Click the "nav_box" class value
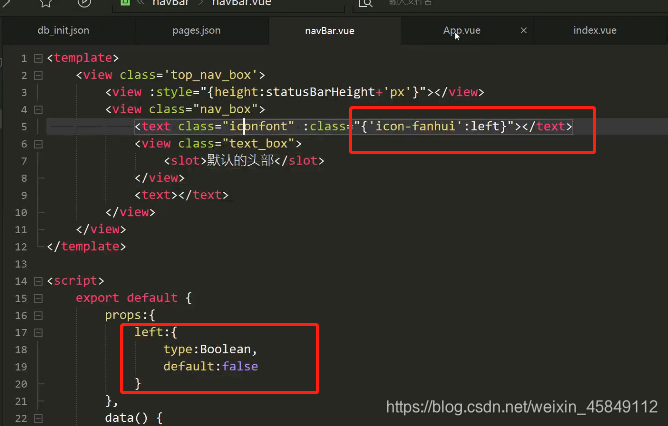 tap(225, 109)
